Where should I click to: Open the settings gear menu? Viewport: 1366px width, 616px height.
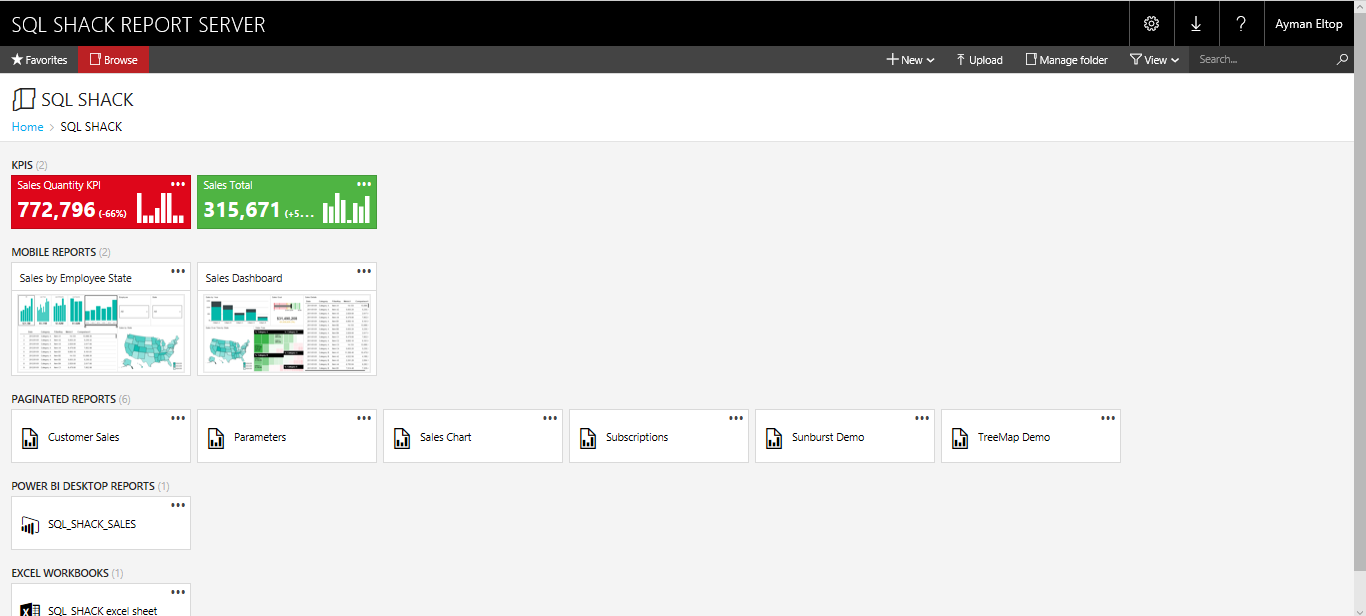1151,24
